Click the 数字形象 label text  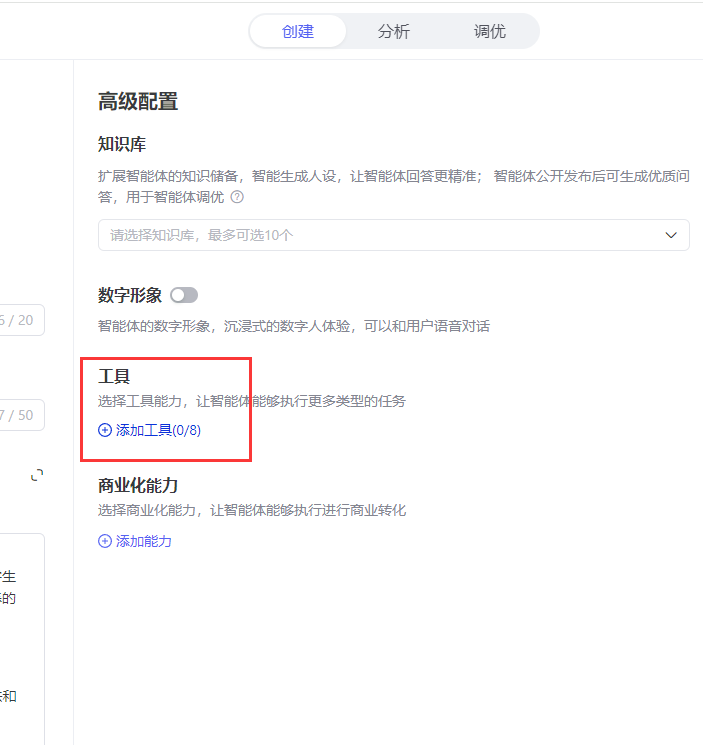point(130,295)
